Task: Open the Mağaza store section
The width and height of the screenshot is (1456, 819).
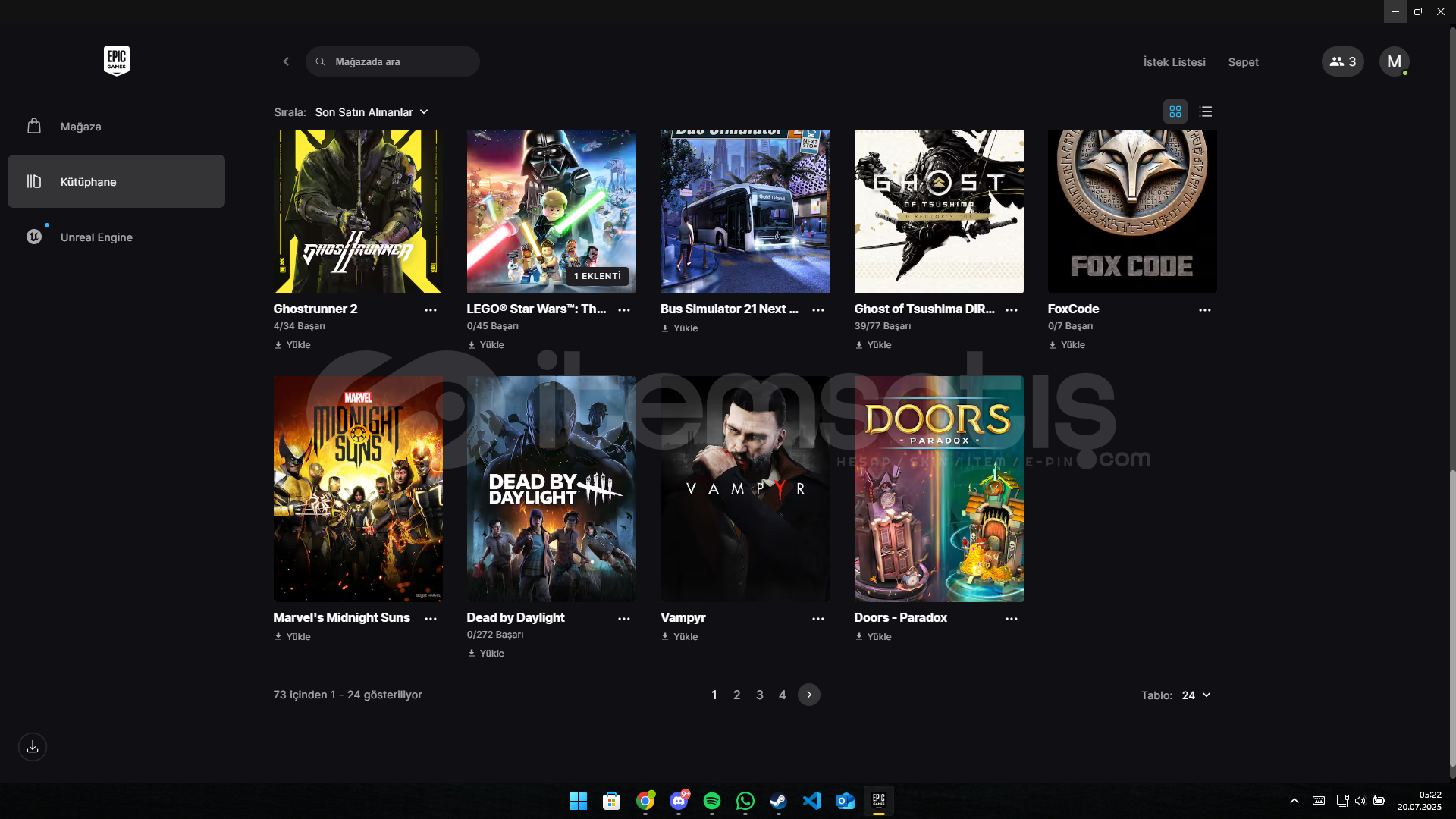Action: (116, 126)
